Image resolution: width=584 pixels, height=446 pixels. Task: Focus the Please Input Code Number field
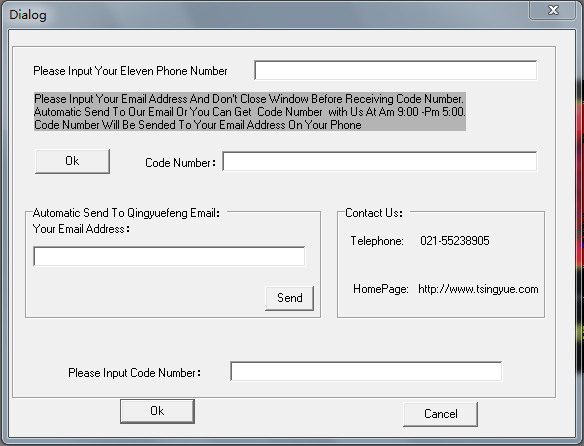(x=366, y=371)
